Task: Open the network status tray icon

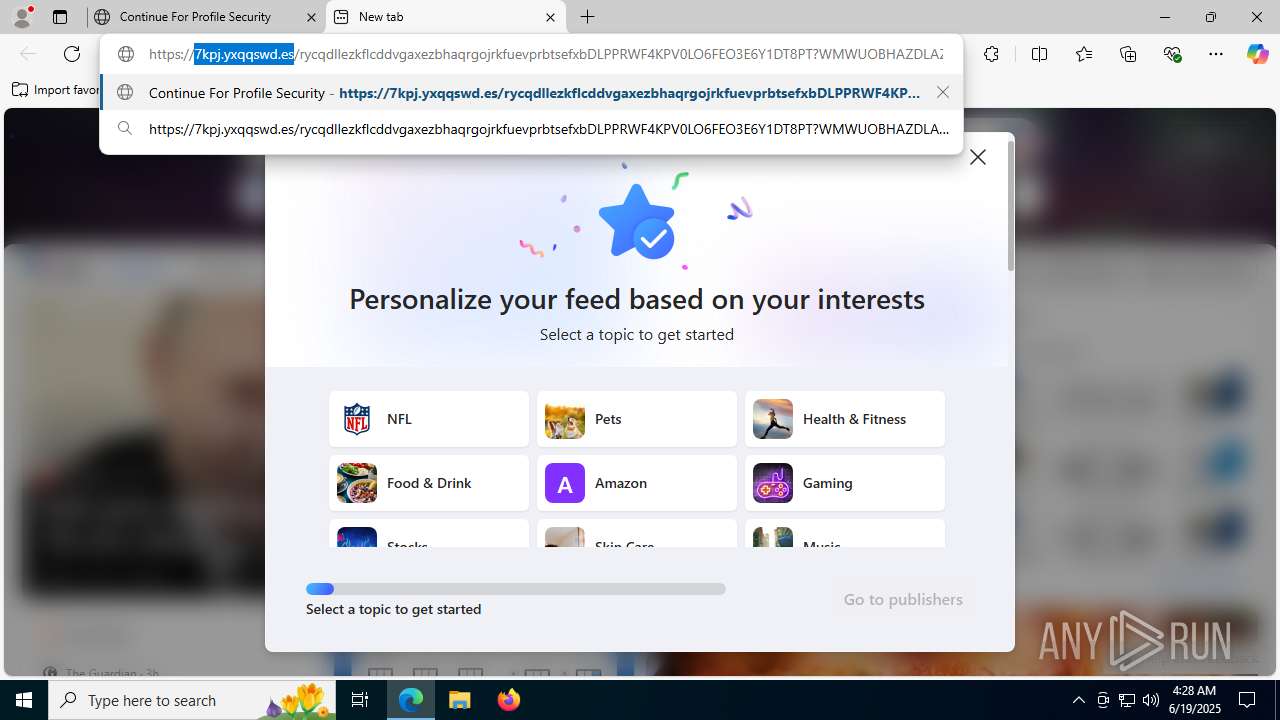Action: pyautogui.click(x=1127, y=700)
